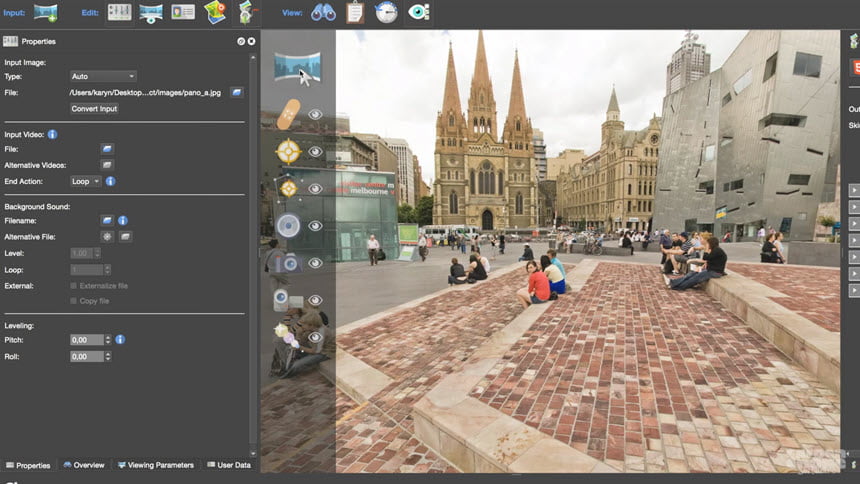Browse for Alternative Videos

[x=107, y=165]
